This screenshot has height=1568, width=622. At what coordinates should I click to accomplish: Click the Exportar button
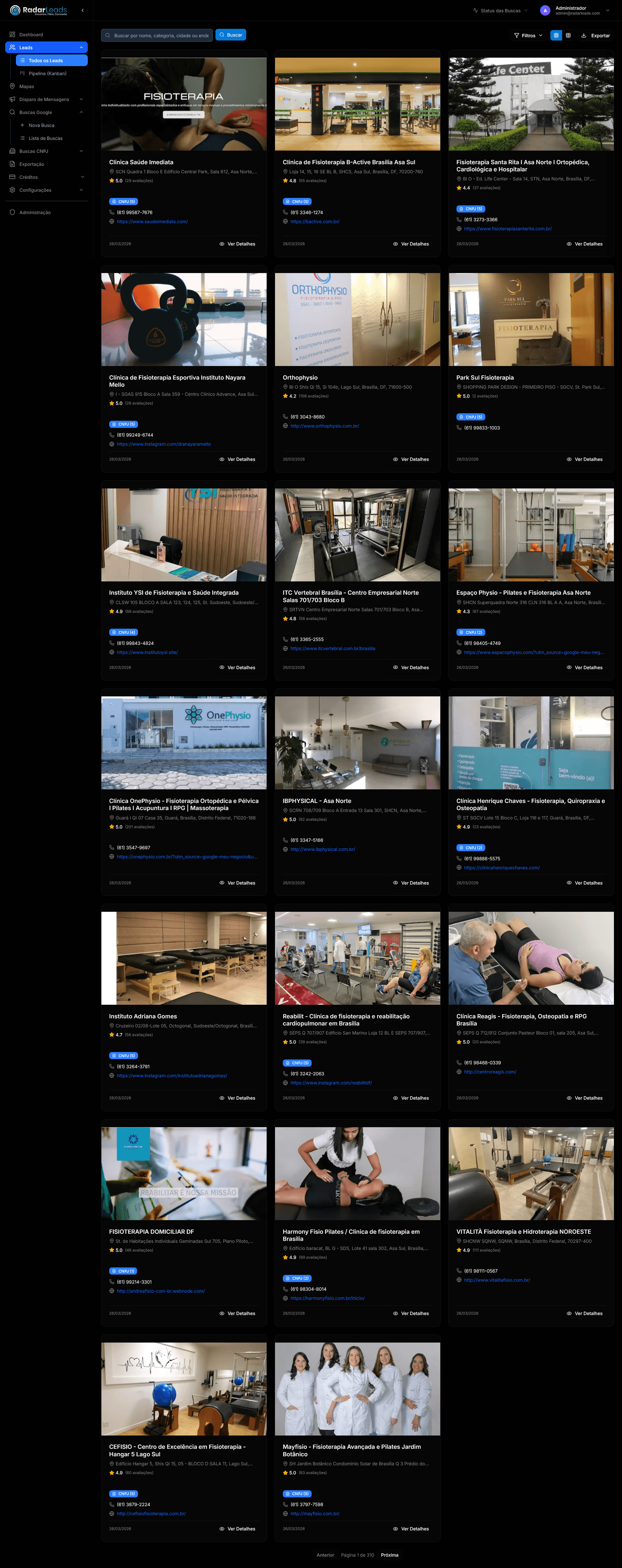point(595,35)
